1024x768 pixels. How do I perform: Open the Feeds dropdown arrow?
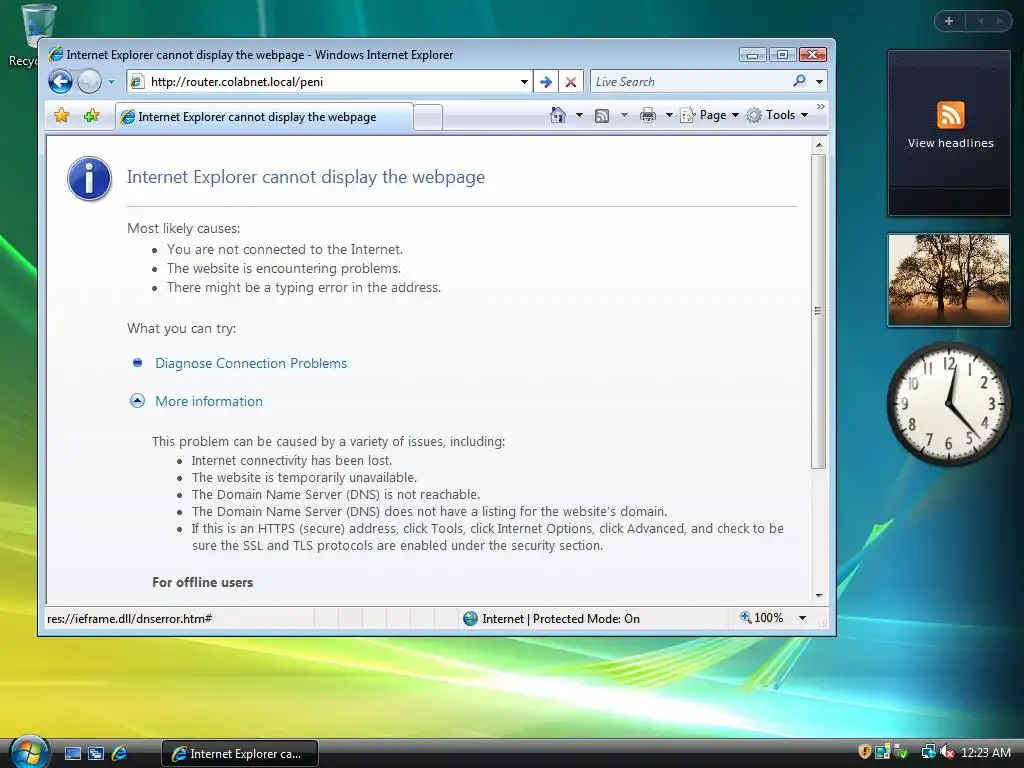[x=624, y=116]
